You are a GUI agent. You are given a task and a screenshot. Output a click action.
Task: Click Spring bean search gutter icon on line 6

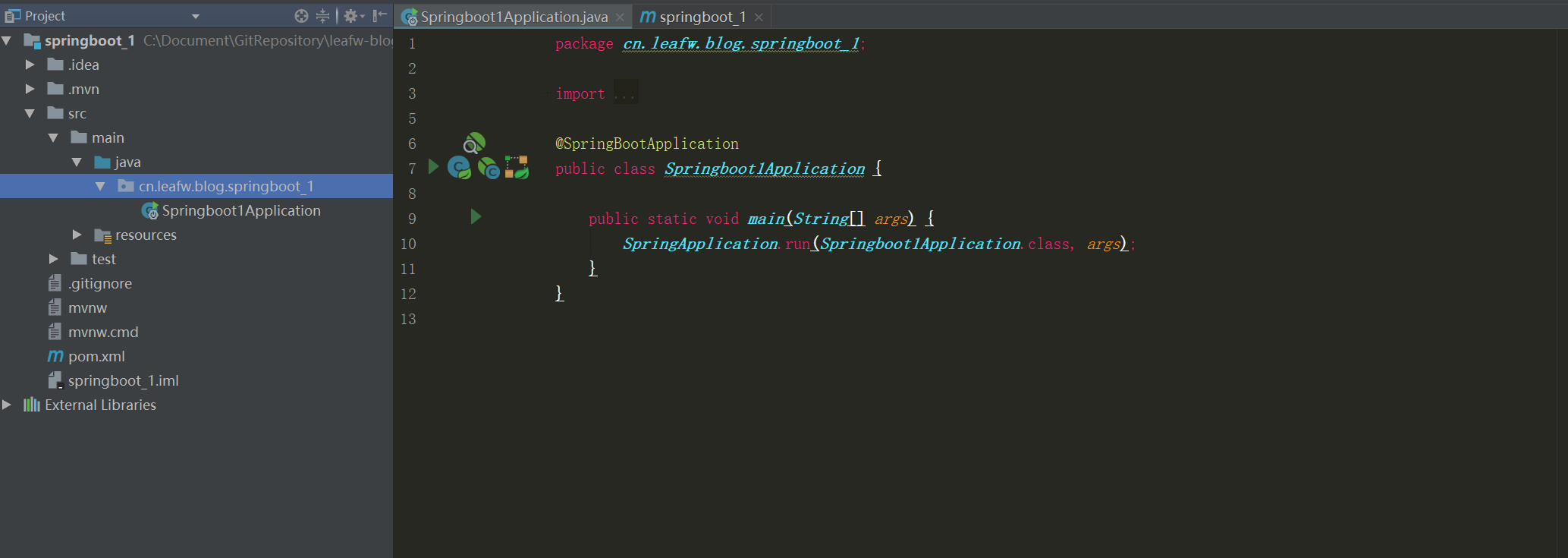pos(475,143)
